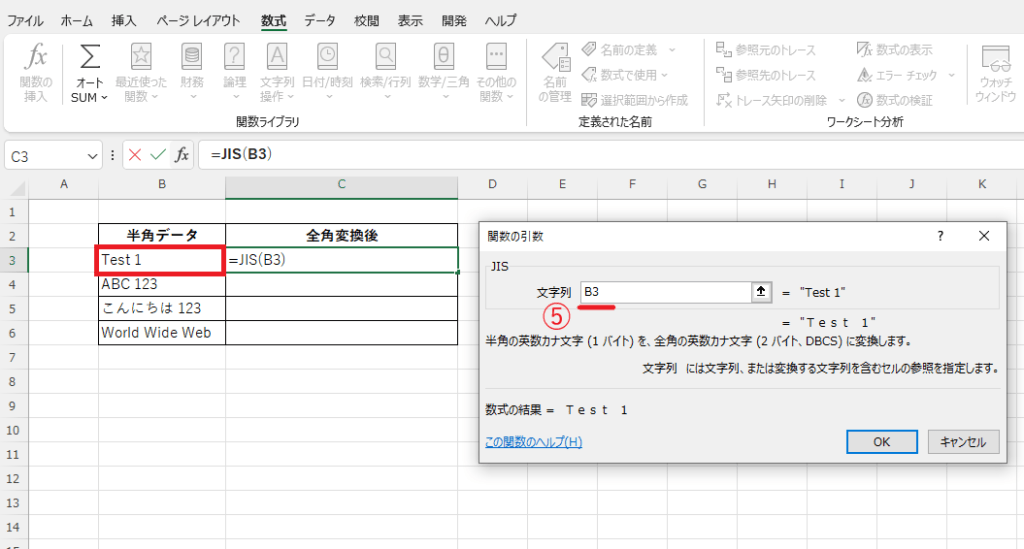Select the Formulas (数式) tab
1024x549 pixels.
coord(273,21)
